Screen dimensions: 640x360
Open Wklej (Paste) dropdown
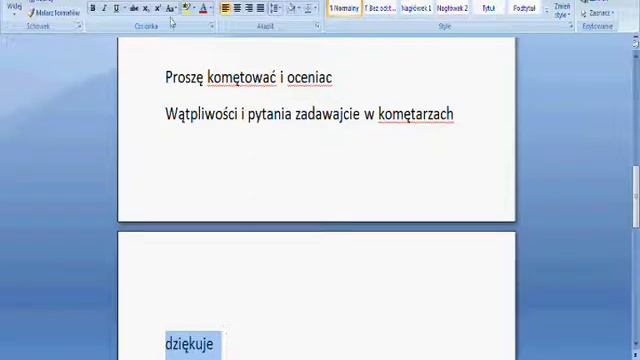pyautogui.click(x=14, y=9)
